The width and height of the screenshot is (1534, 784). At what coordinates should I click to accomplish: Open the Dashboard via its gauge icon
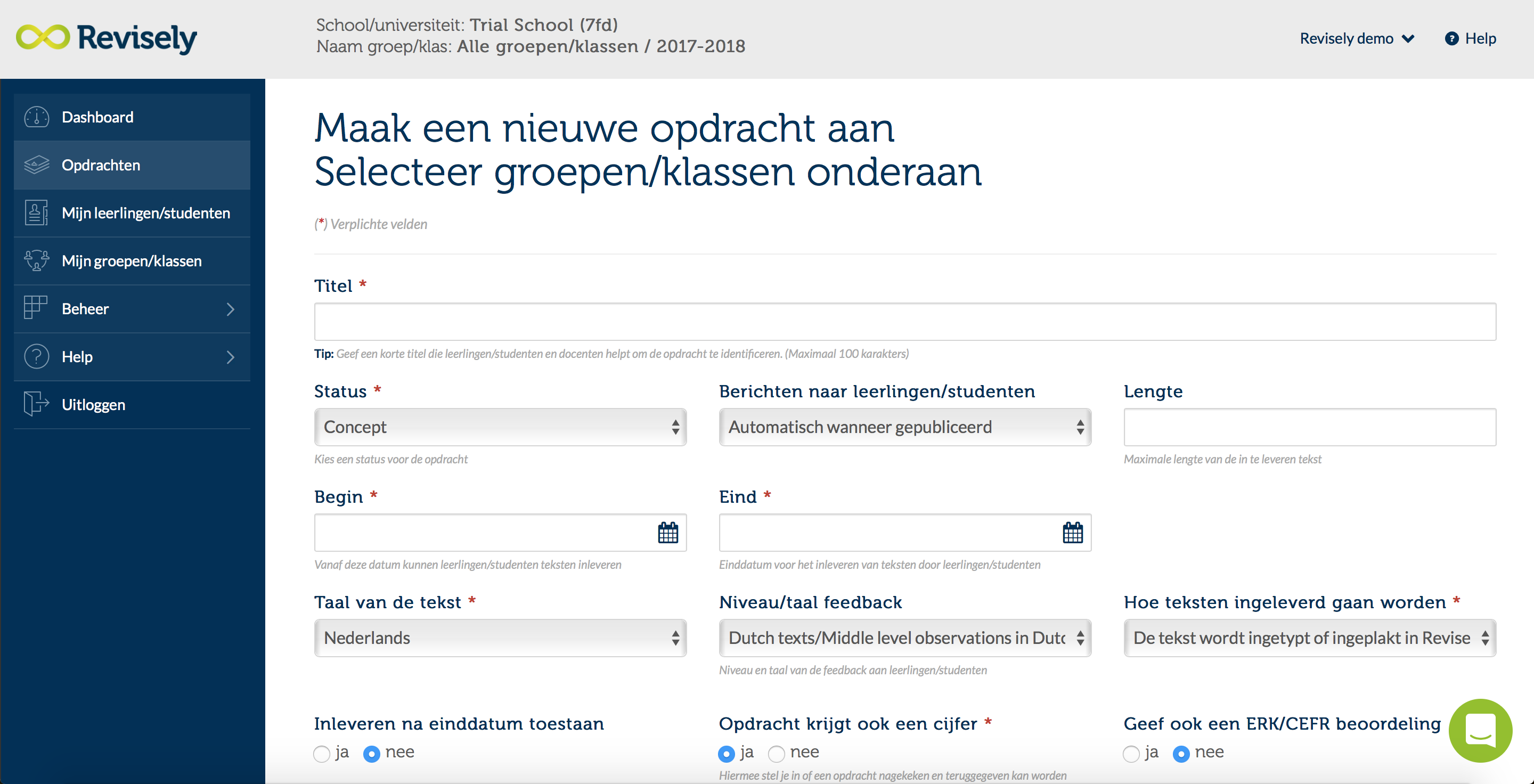coord(36,117)
